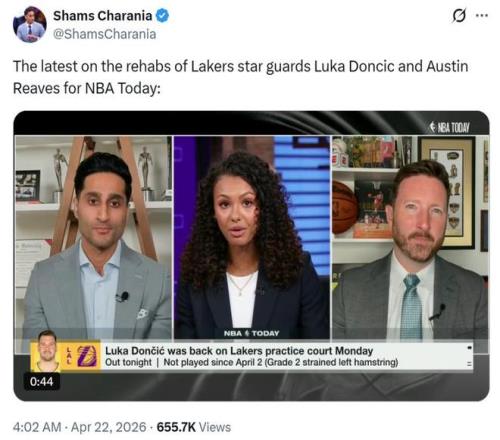Open the Grok slashed-circle icon
Screen dimensions: 500x440
(x=459, y=15)
